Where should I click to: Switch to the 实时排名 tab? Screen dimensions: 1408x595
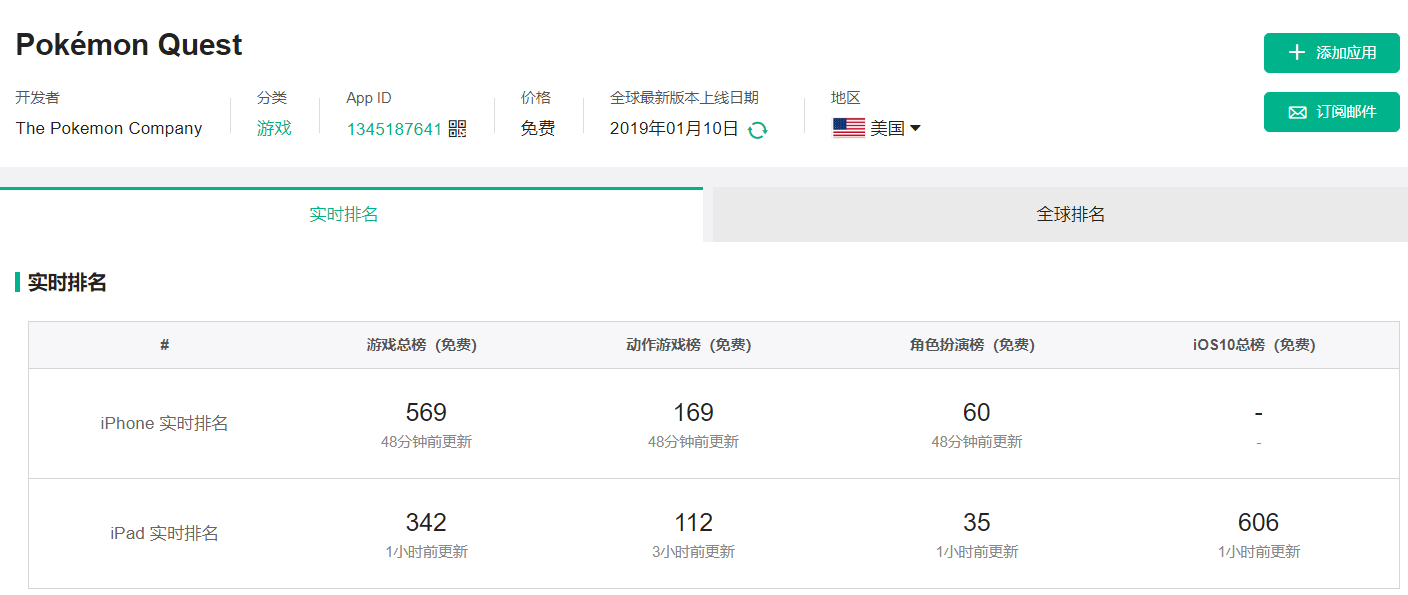pos(351,214)
